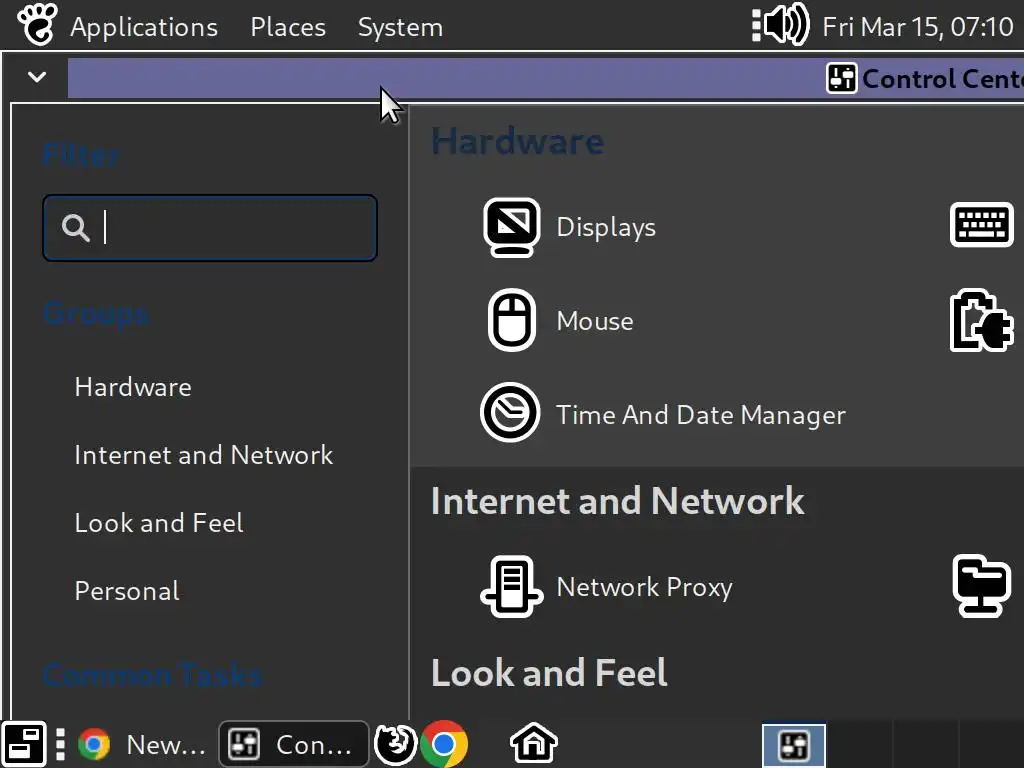The height and width of the screenshot is (768, 1024).
Task: Click the network folder icon
Action: pyautogui.click(x=981, y=587)
